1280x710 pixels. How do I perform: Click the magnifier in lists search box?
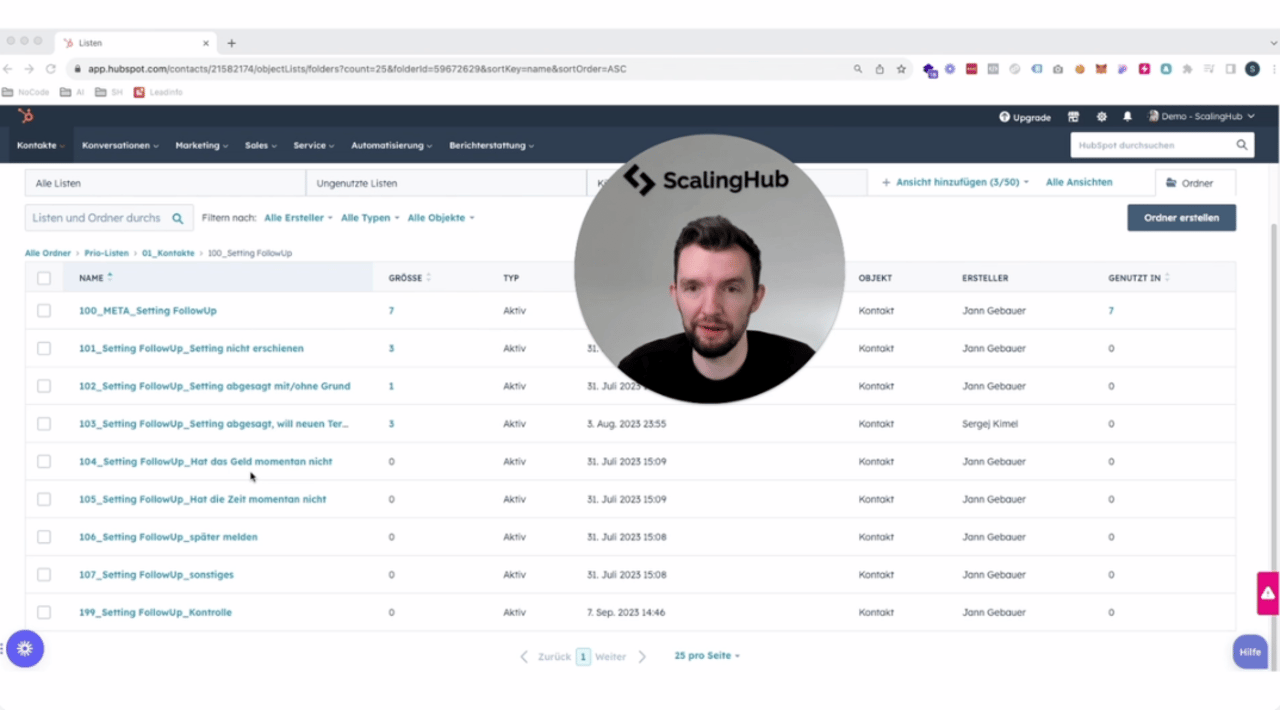(x=178, y=218)
